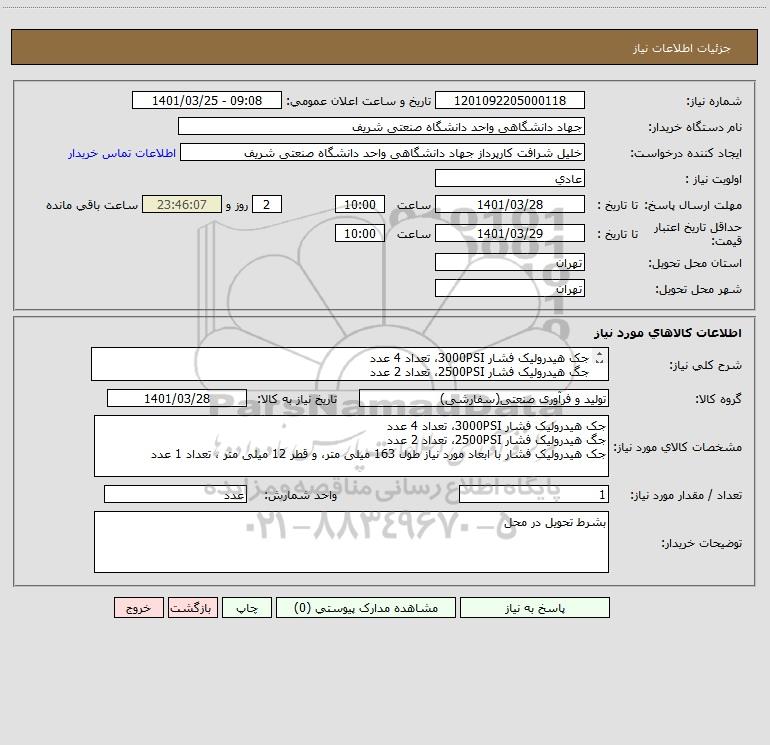
Task: Click the اولویت نیاز field showing عادی
Action: (510, 178)
